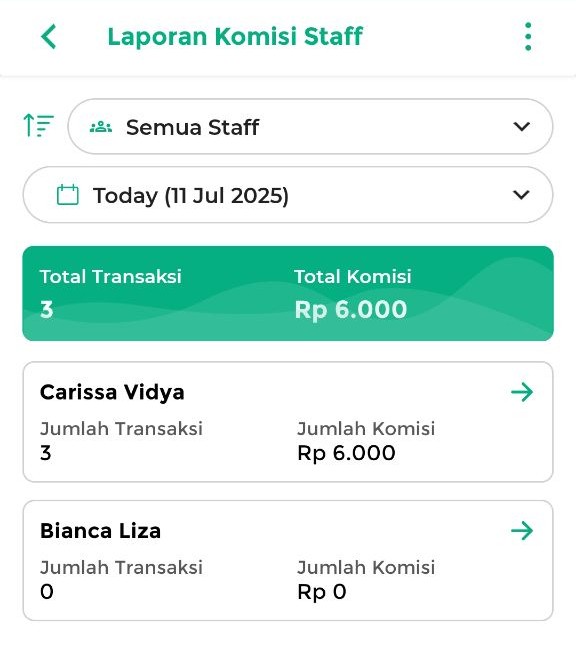The height and width of the screenshot is (667, 576).
Task: Open the three-dot overflow menu
Action: (528, 37)
